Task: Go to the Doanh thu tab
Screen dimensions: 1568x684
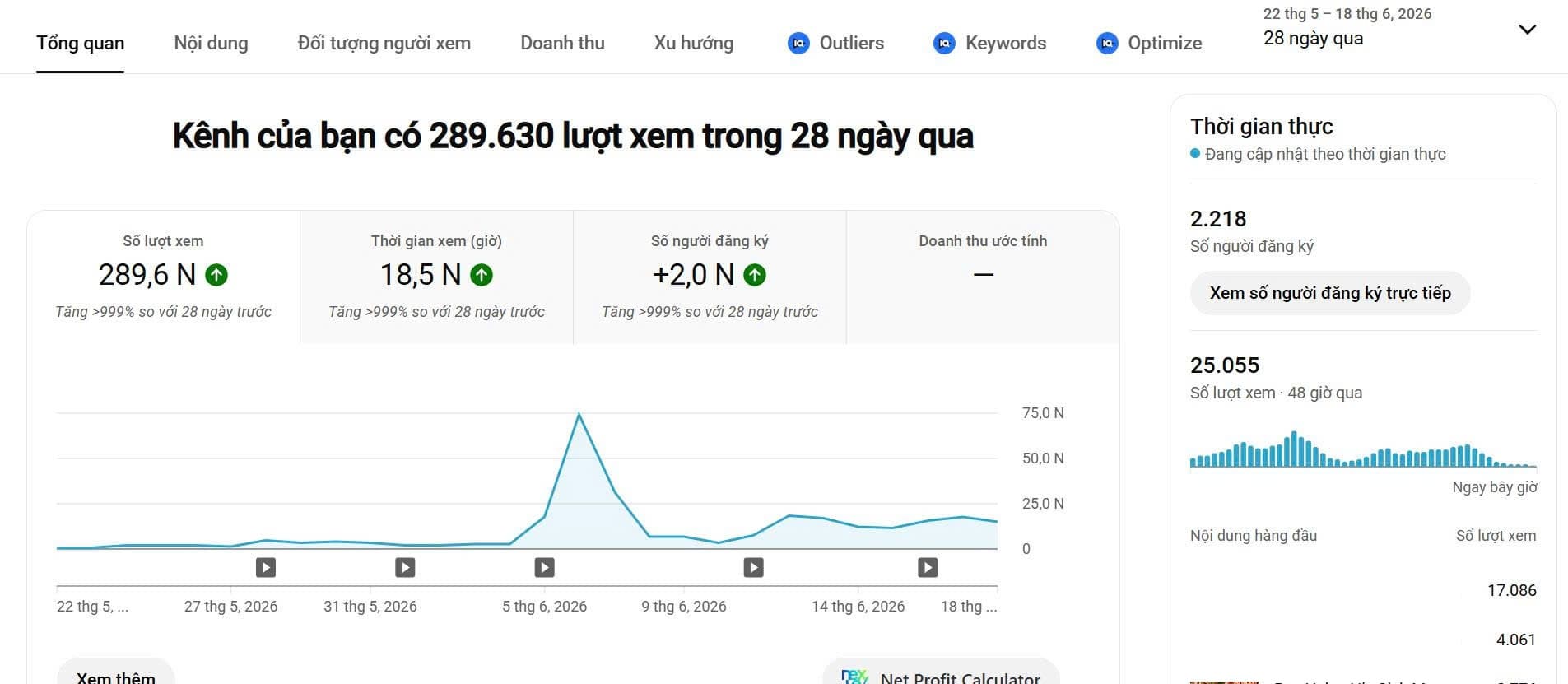Action: click(x=562, y=43)
